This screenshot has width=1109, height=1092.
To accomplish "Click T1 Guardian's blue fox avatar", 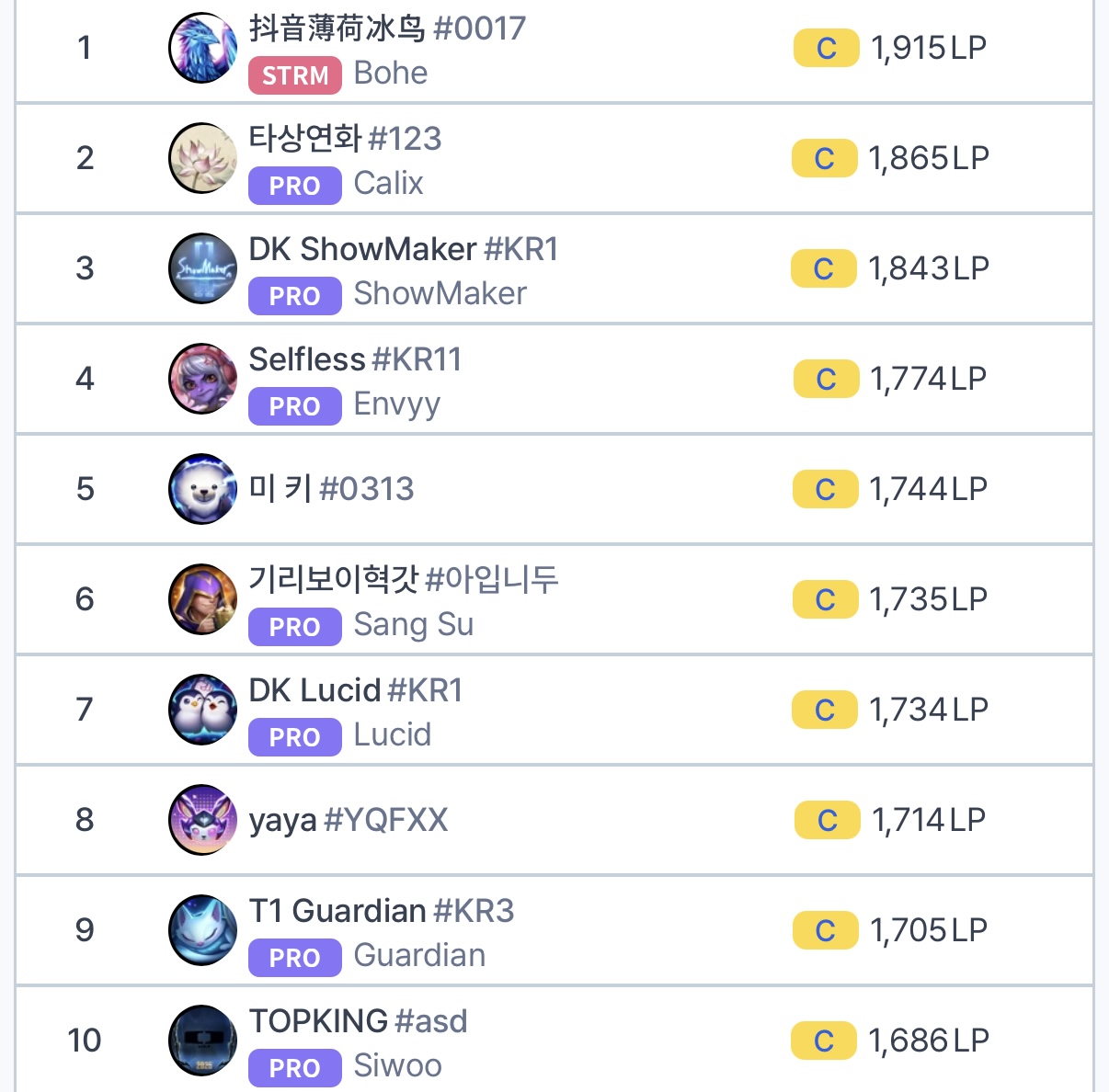I will (x=203, y=930).
